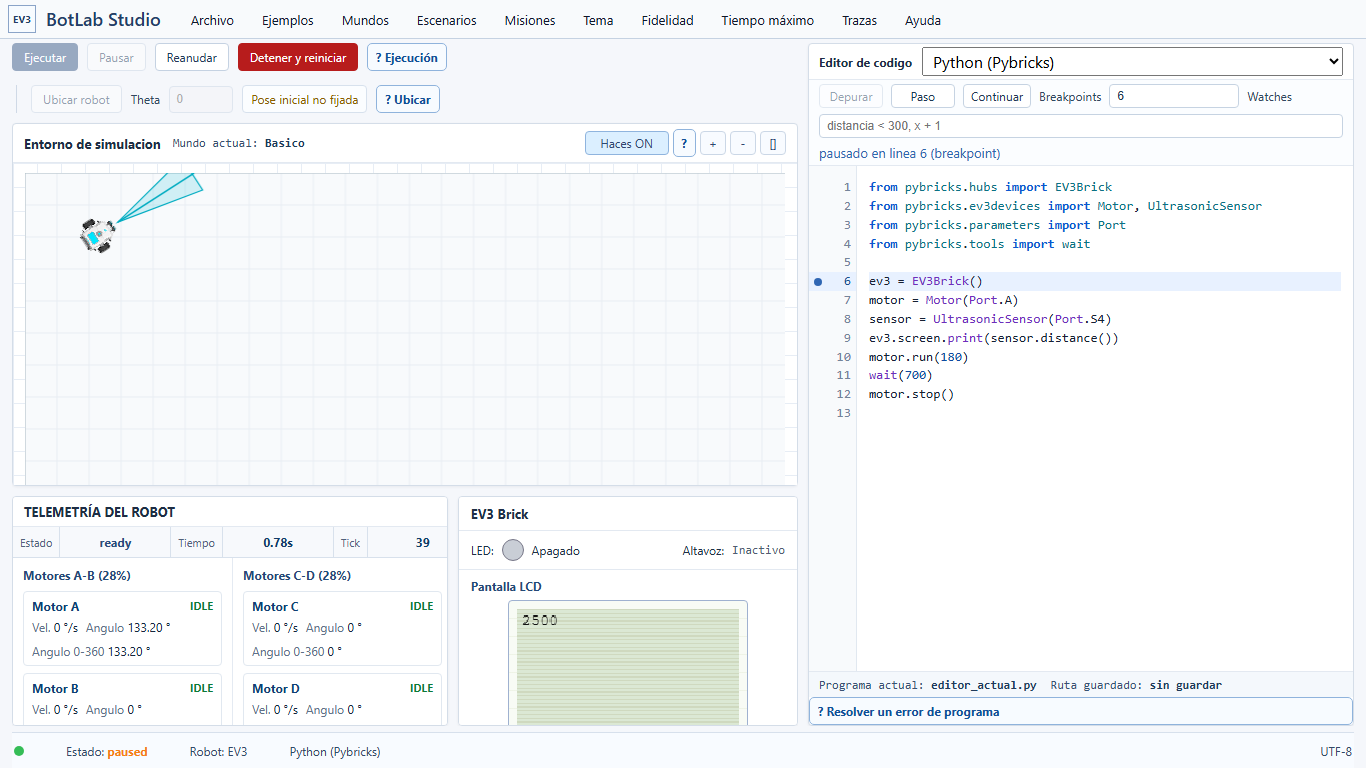Screen dimensions: 1366x768
Task: Zoom out the simulation view with minus
Action: 743,144
